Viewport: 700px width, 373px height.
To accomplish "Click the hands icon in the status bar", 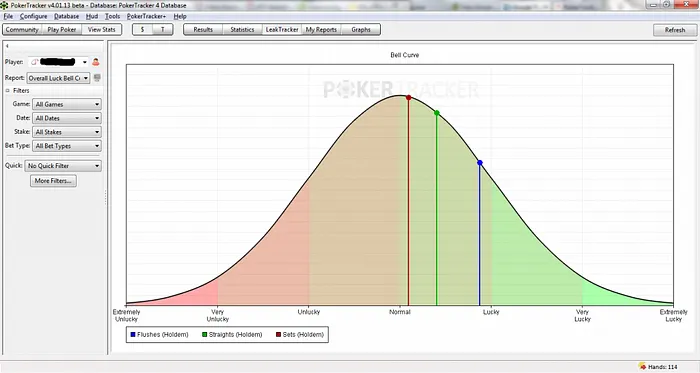I will click(642, 367).
